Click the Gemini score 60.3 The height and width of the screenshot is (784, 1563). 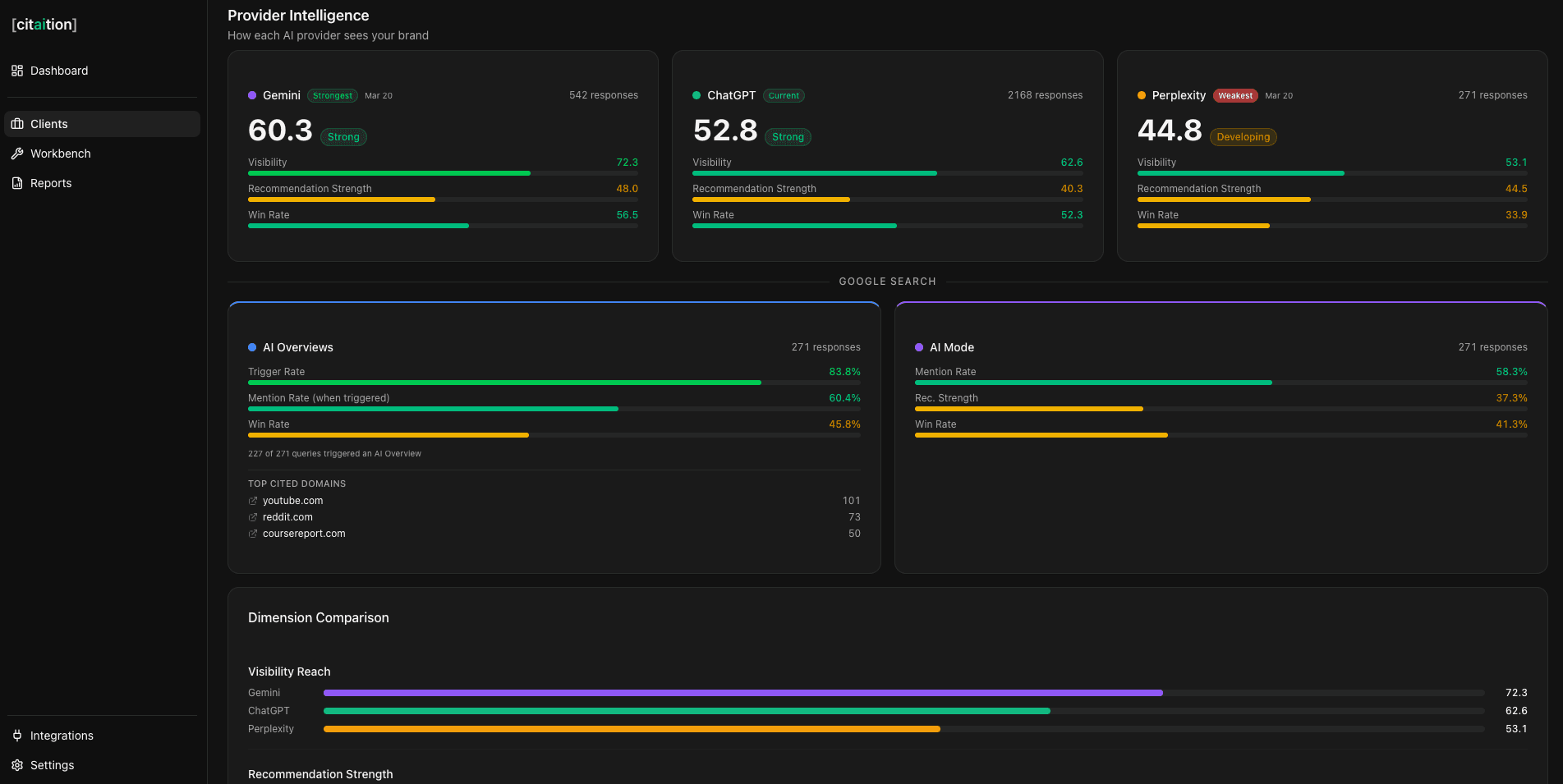click(x=280, y=131)
